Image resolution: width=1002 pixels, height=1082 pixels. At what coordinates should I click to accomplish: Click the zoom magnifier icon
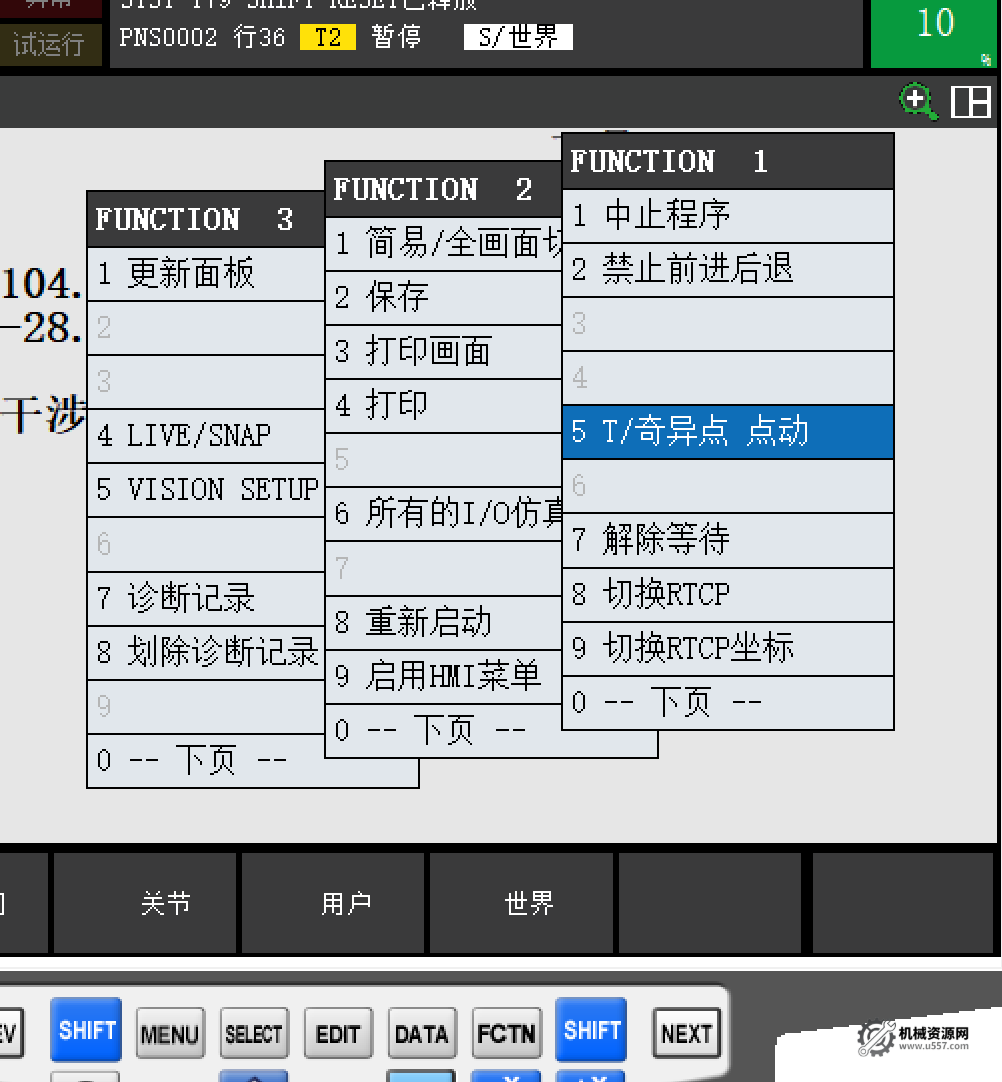click(x=917, y=101)
